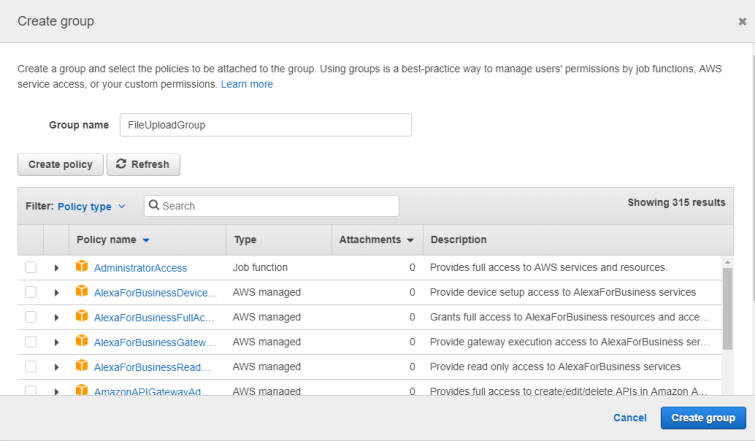Check the AlexaForBusinessReadOnly policy checkbox
755x441 pixels.
point(31,366)
